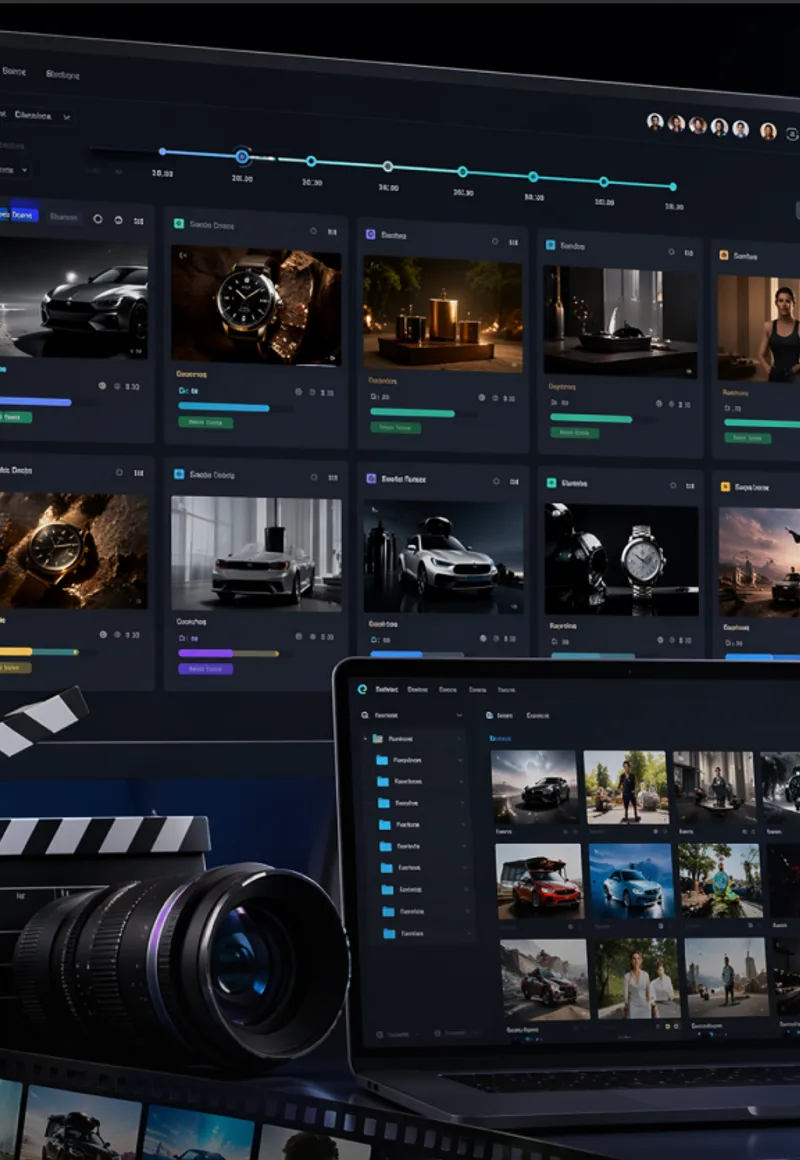Open the first menu item next to the laptop logo

click(386, 689)
